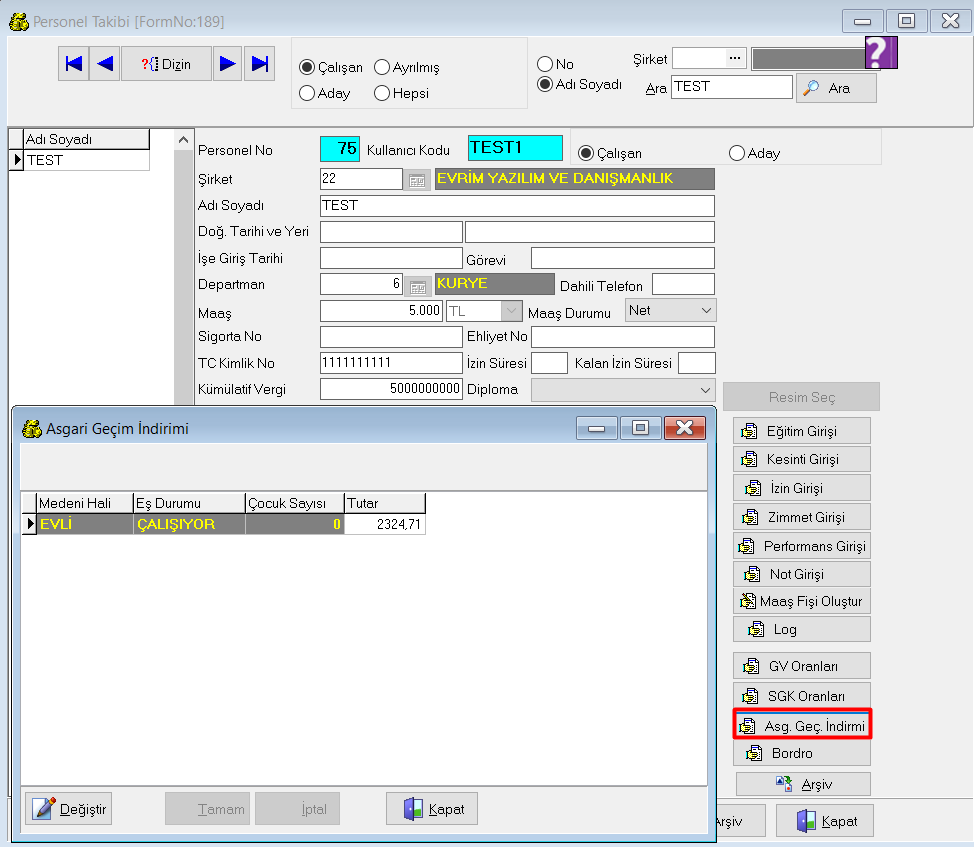Screen dimensions: 974x847
Task: Open Şirket picker icon next to 22
Action: pos(417,180)
